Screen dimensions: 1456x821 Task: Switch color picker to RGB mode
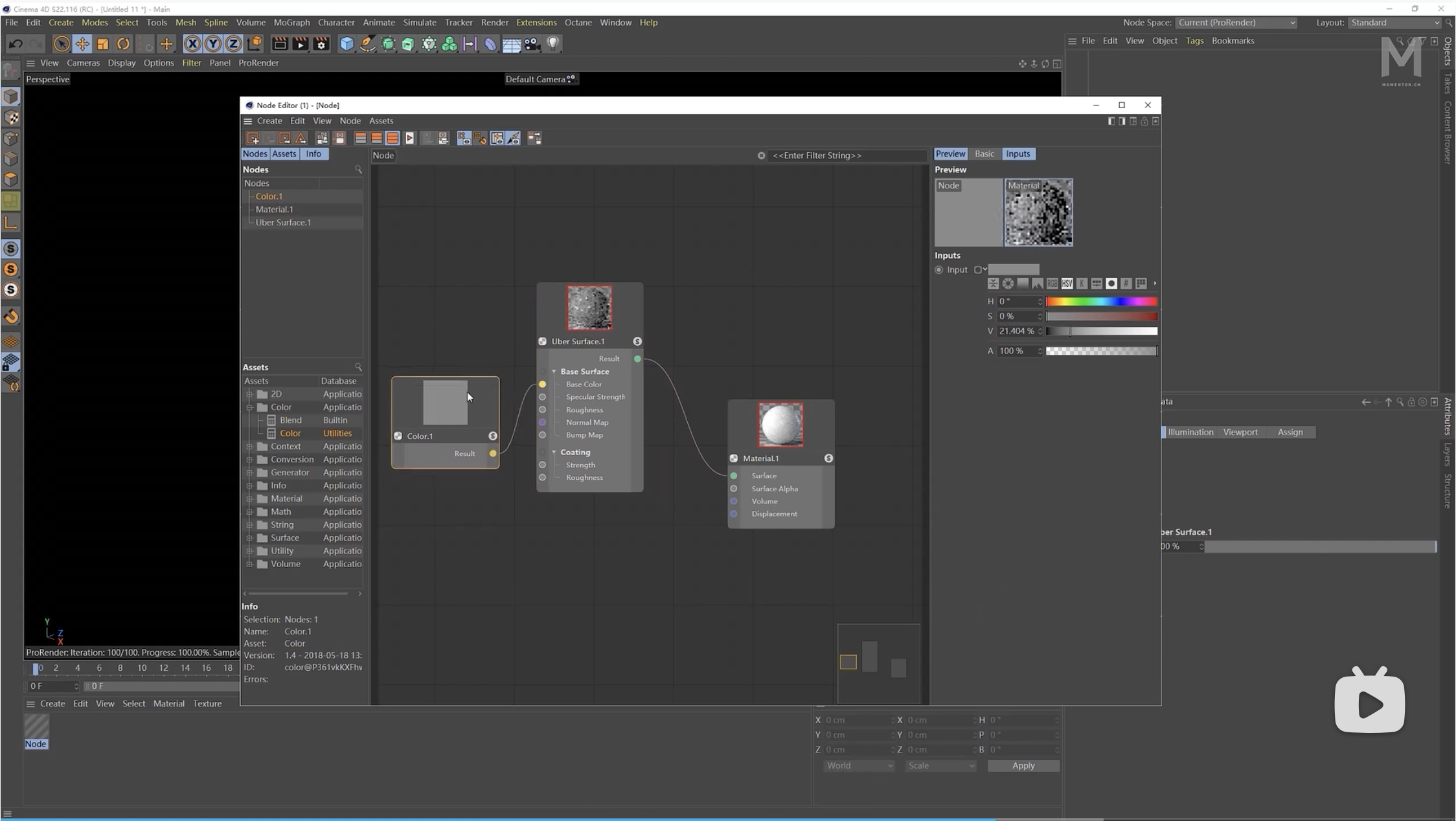pos(1052,284)
